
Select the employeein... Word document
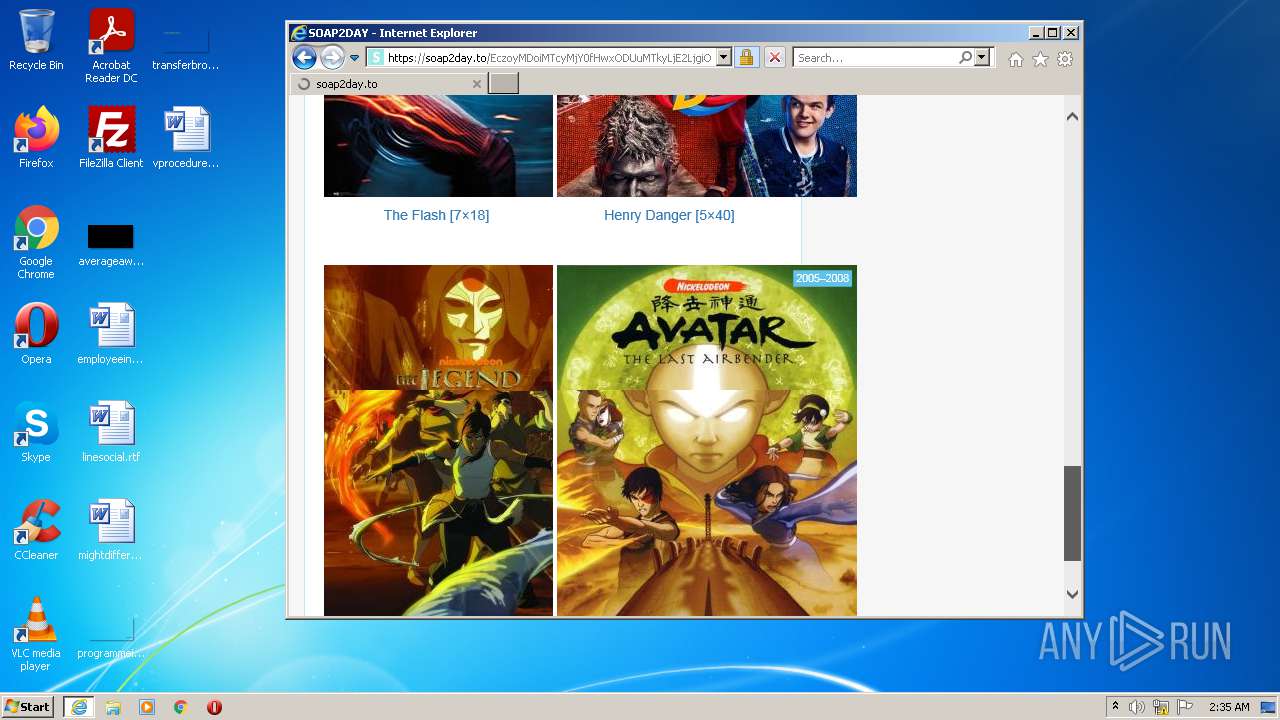point(111,334)
